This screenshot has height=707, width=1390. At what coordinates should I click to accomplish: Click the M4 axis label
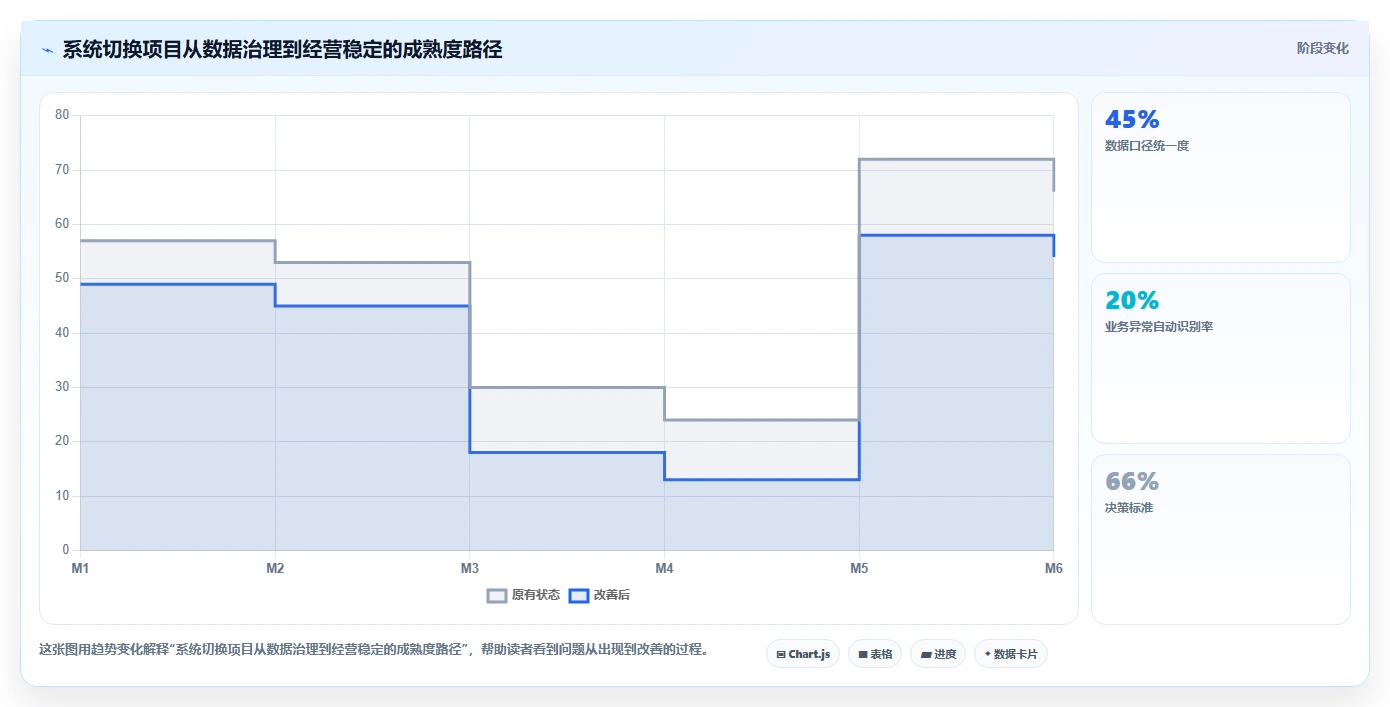664,569
